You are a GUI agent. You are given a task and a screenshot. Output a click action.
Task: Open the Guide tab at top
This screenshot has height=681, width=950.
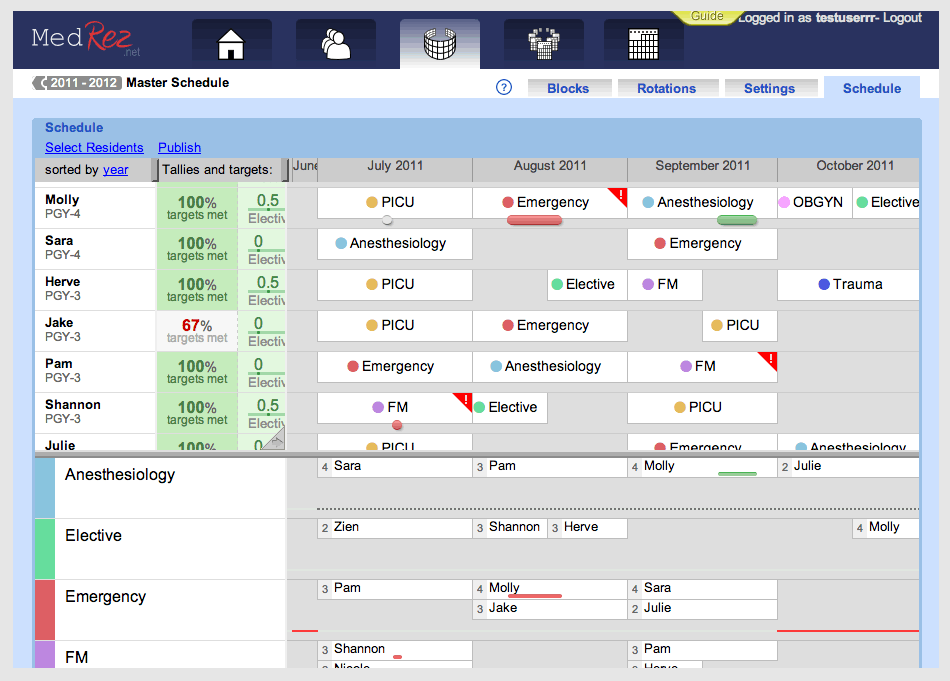point(707,16)
